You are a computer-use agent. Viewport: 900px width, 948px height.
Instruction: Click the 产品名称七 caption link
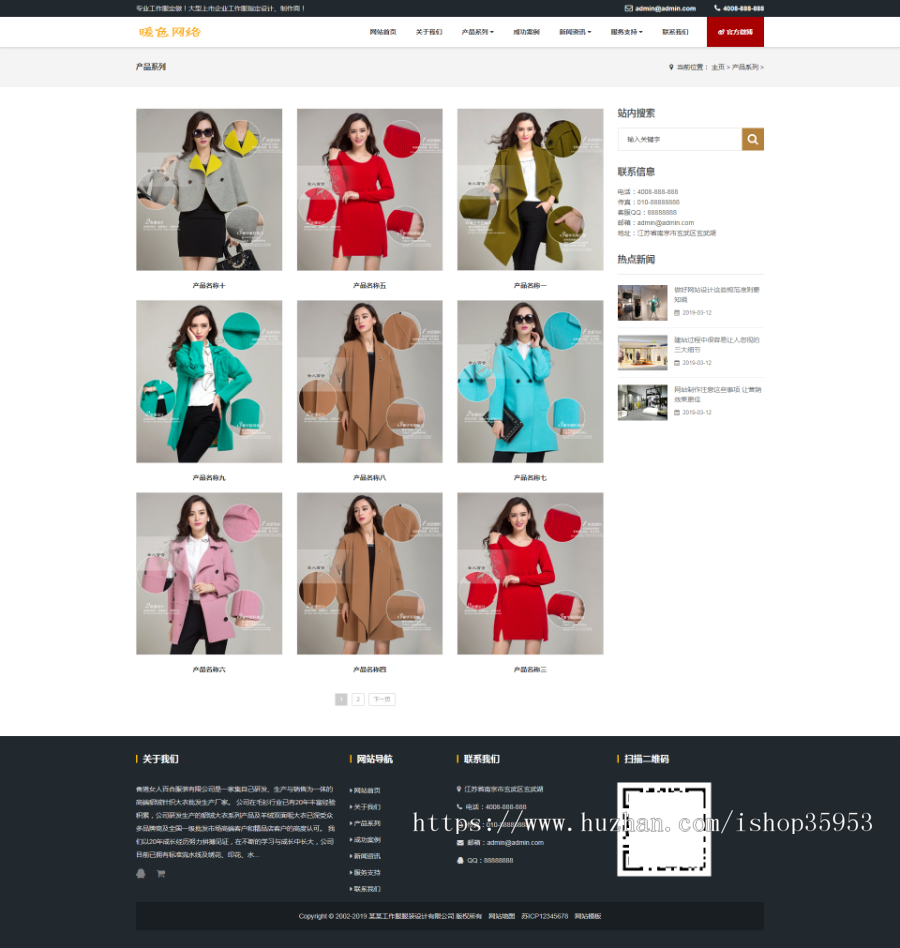click(x=530, y=478)
